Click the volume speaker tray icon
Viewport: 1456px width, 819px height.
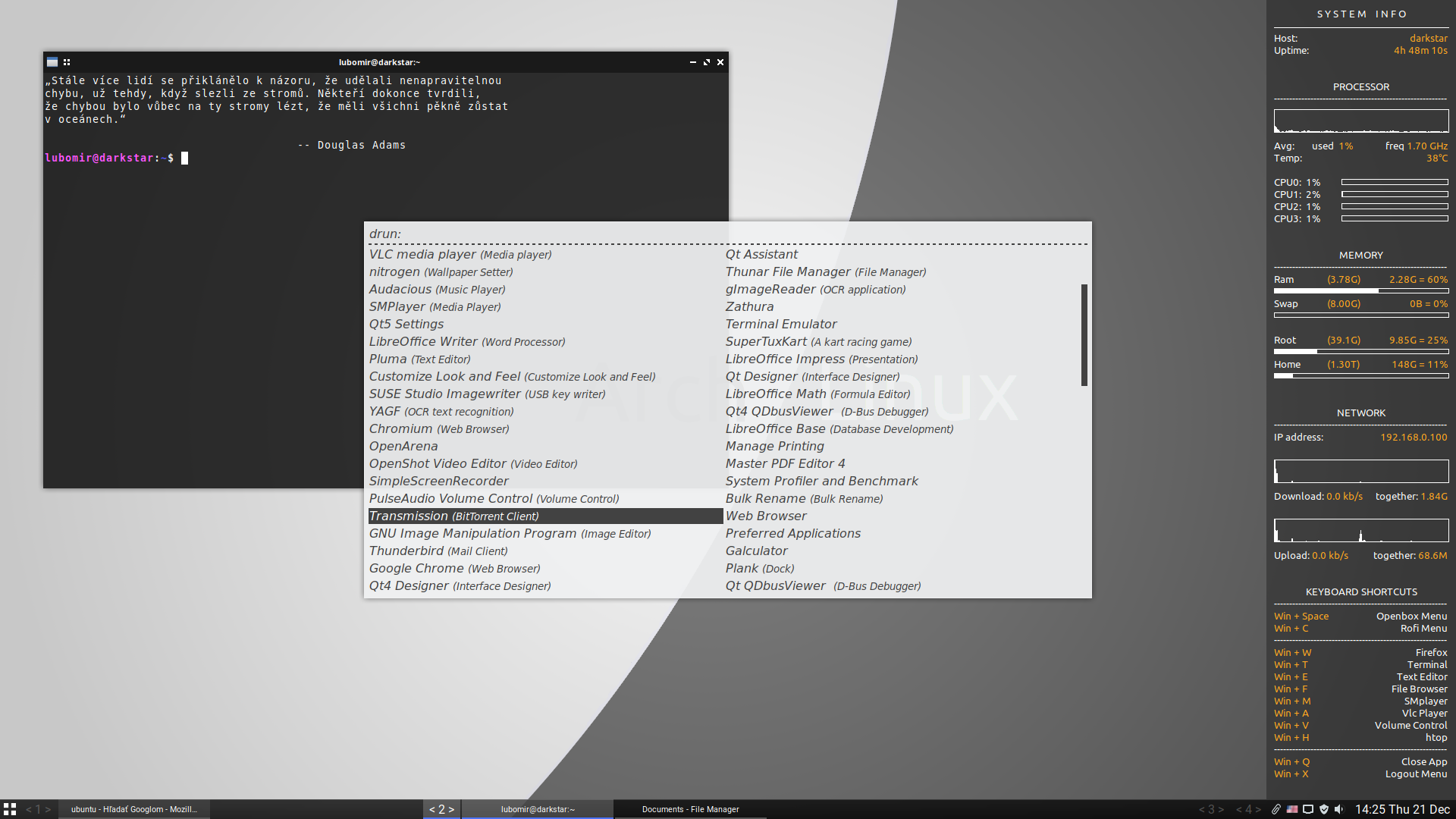point(1339,809)
